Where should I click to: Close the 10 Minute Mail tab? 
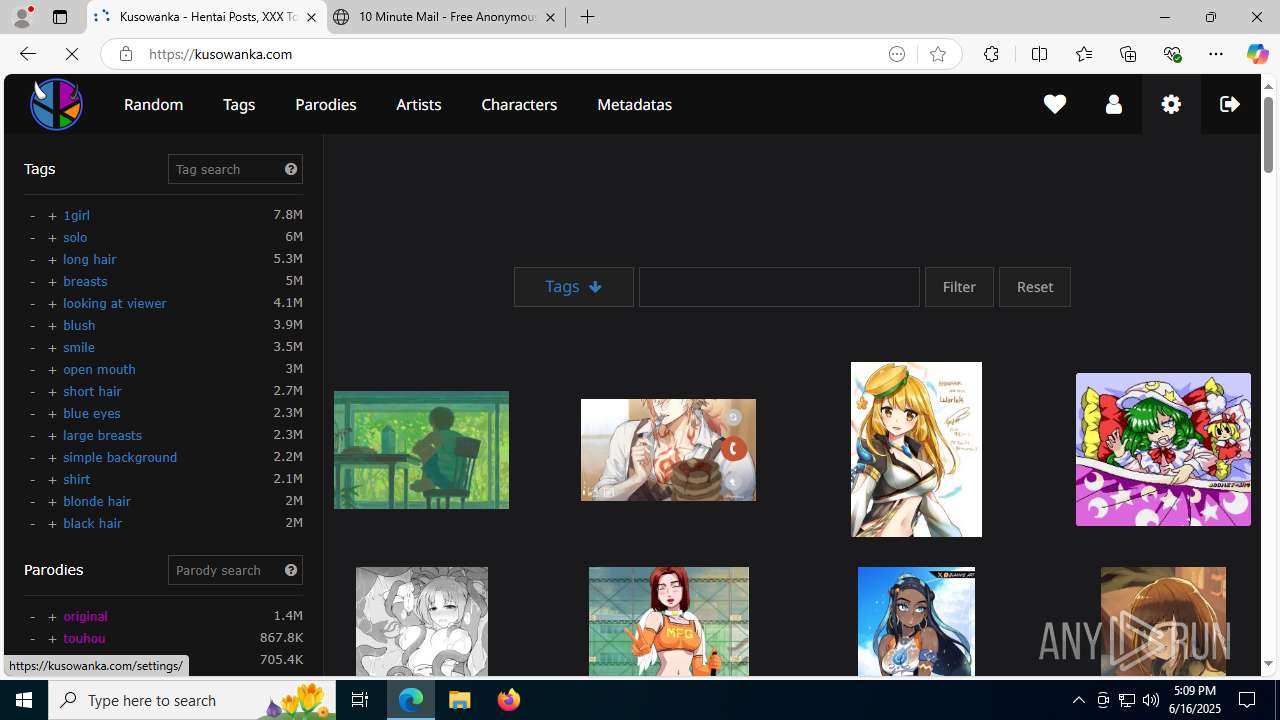[550, 17]
